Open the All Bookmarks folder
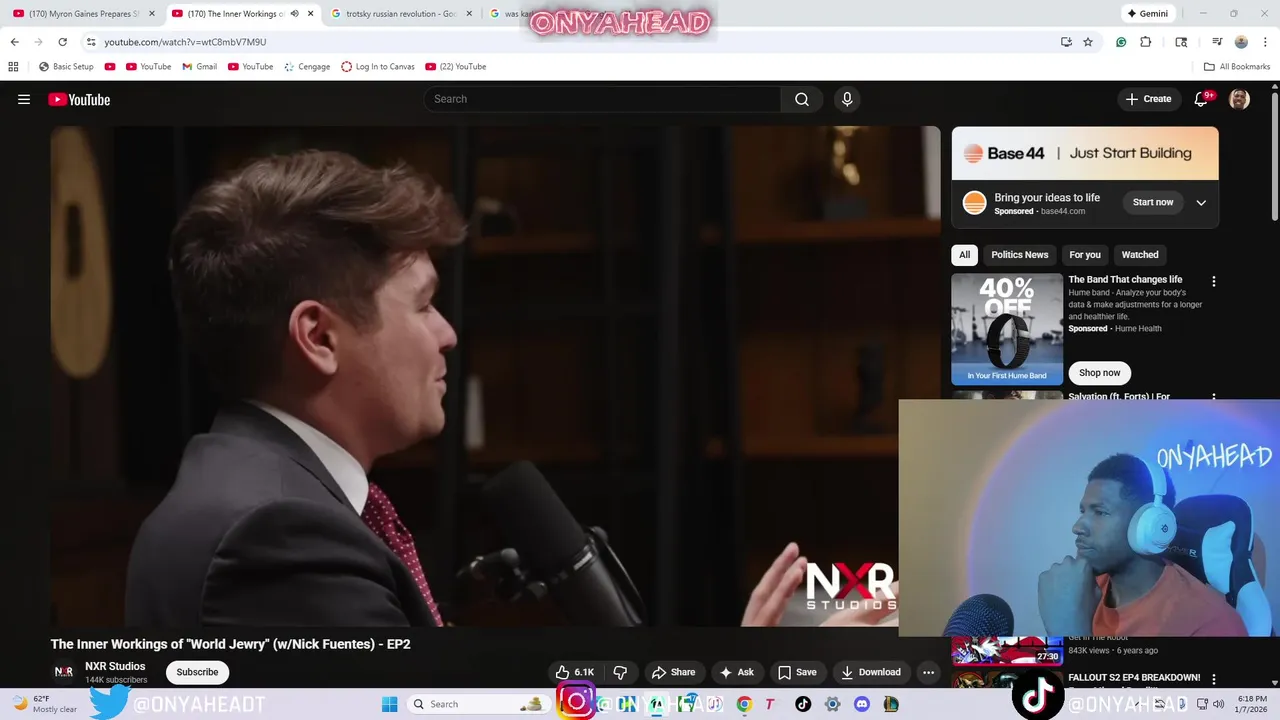This screenshot has height=720, width=1280. 1237,67
